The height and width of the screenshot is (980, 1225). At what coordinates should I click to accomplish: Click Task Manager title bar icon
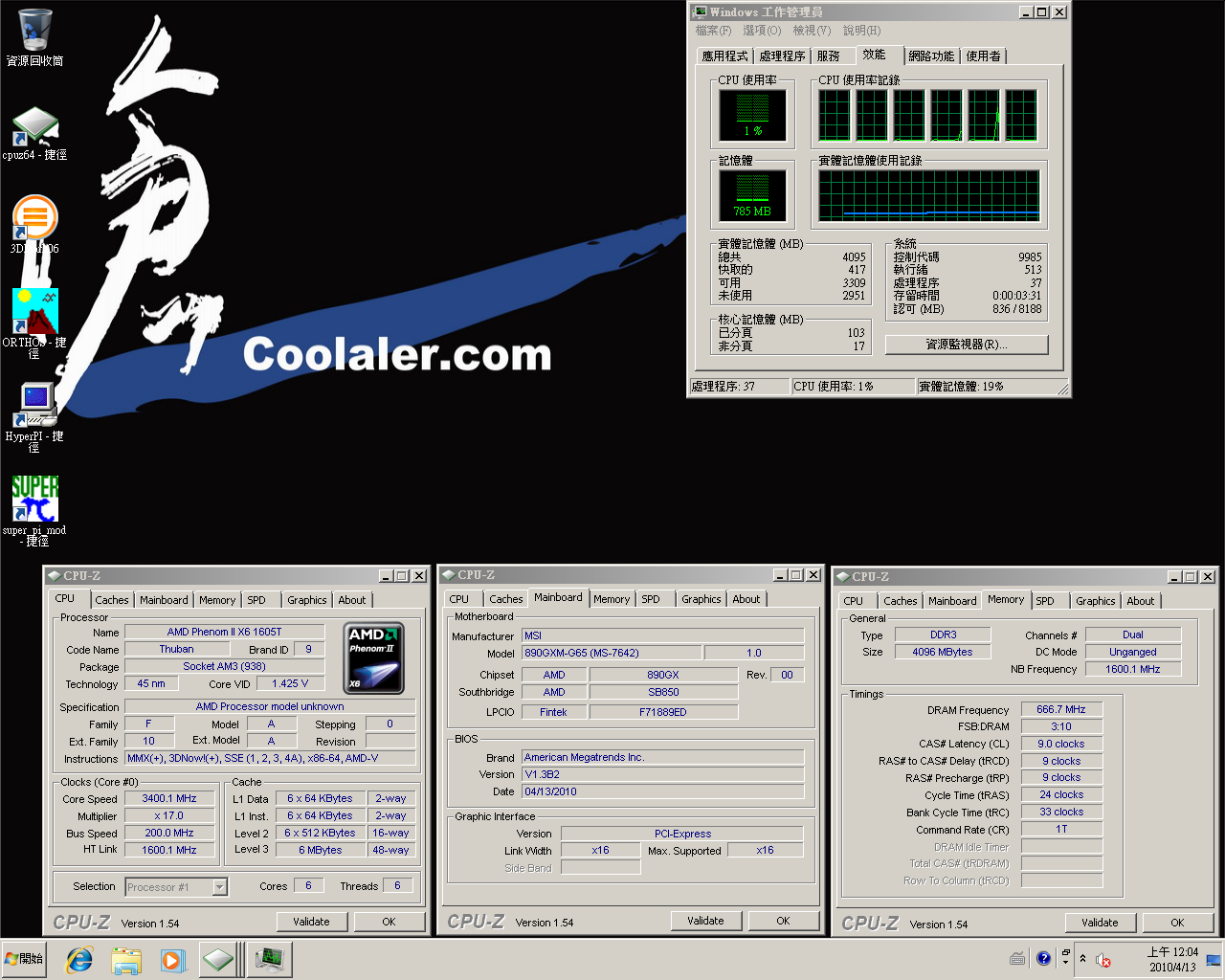700,11
